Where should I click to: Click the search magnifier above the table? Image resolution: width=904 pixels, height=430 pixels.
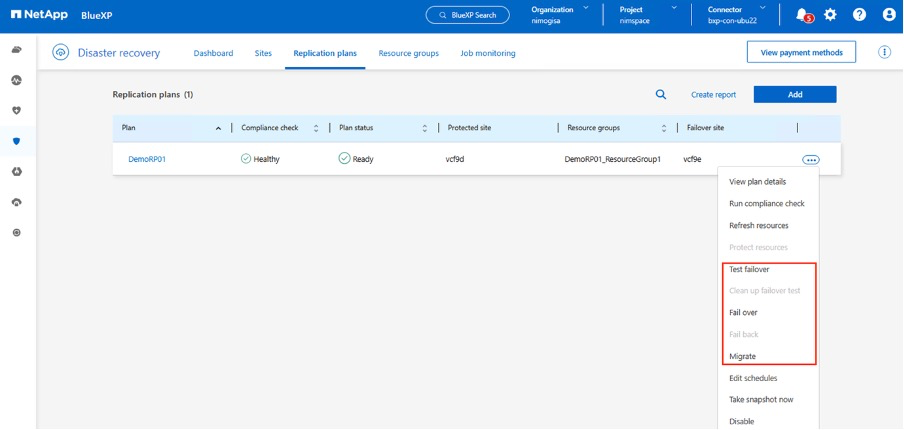point(661,94)
